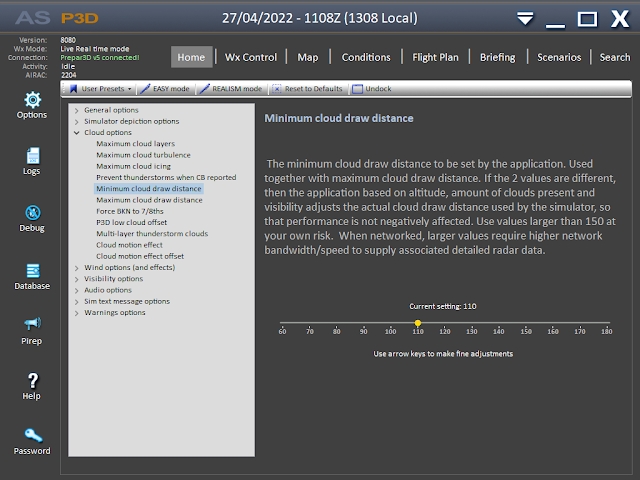Click Reset to Defaults button
This screenshot has height=480, width=640.
click(307, 89)
